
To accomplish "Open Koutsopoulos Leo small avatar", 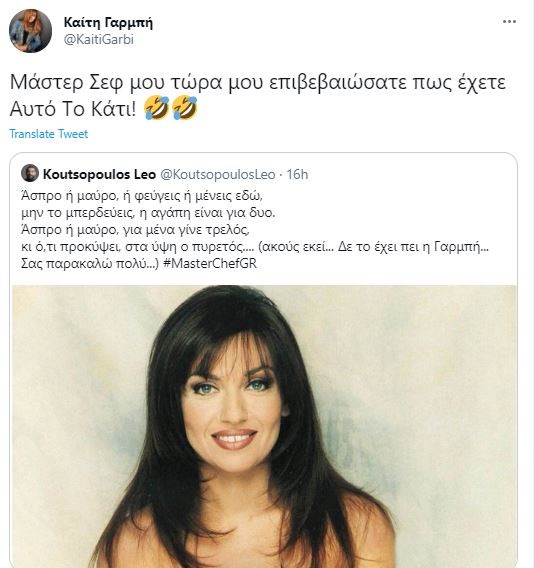I will (x=30, y=173).
